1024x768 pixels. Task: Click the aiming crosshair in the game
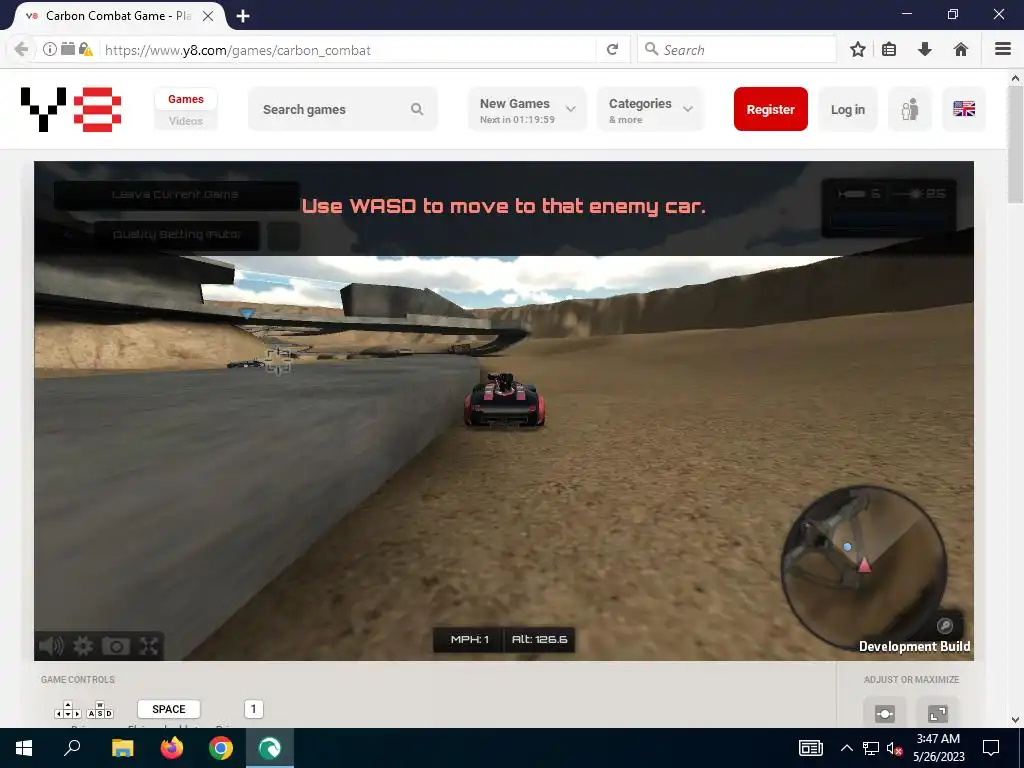pyautogui.click(x=278, y=361)
